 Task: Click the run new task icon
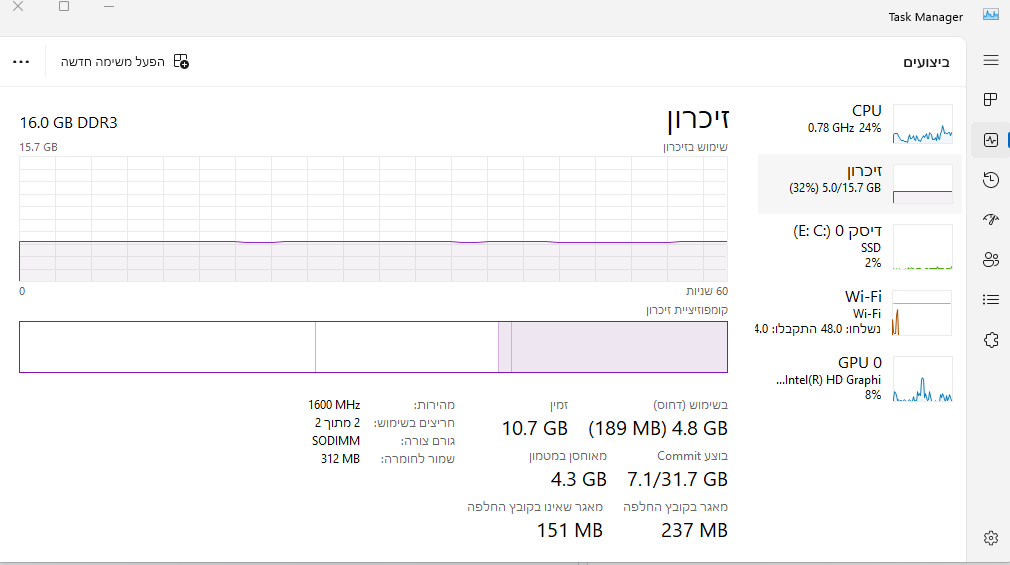[x=181, y=61]
